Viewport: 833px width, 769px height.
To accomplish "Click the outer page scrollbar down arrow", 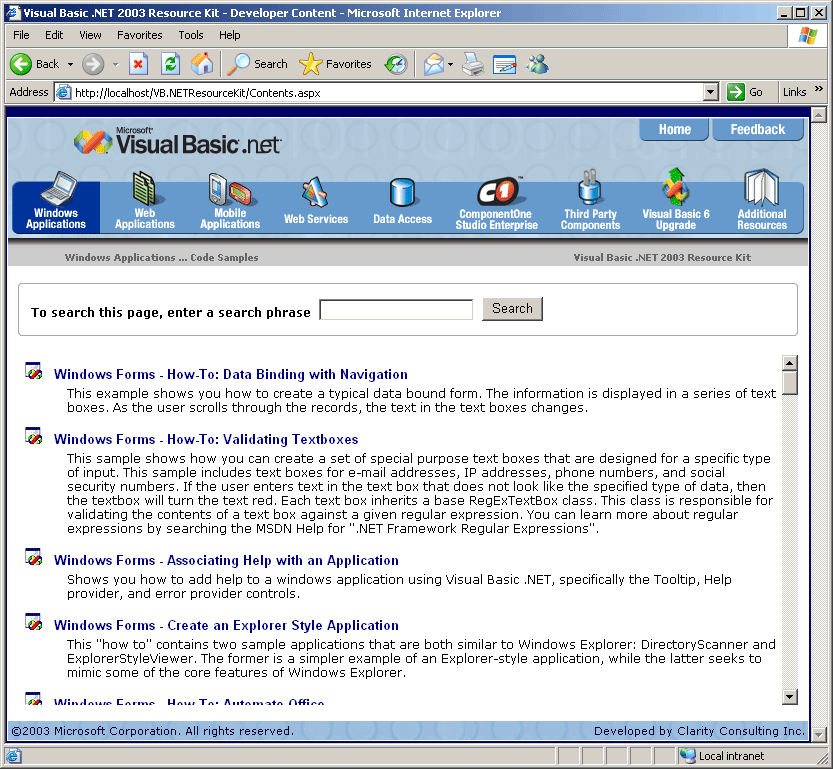I will (819, 734).
